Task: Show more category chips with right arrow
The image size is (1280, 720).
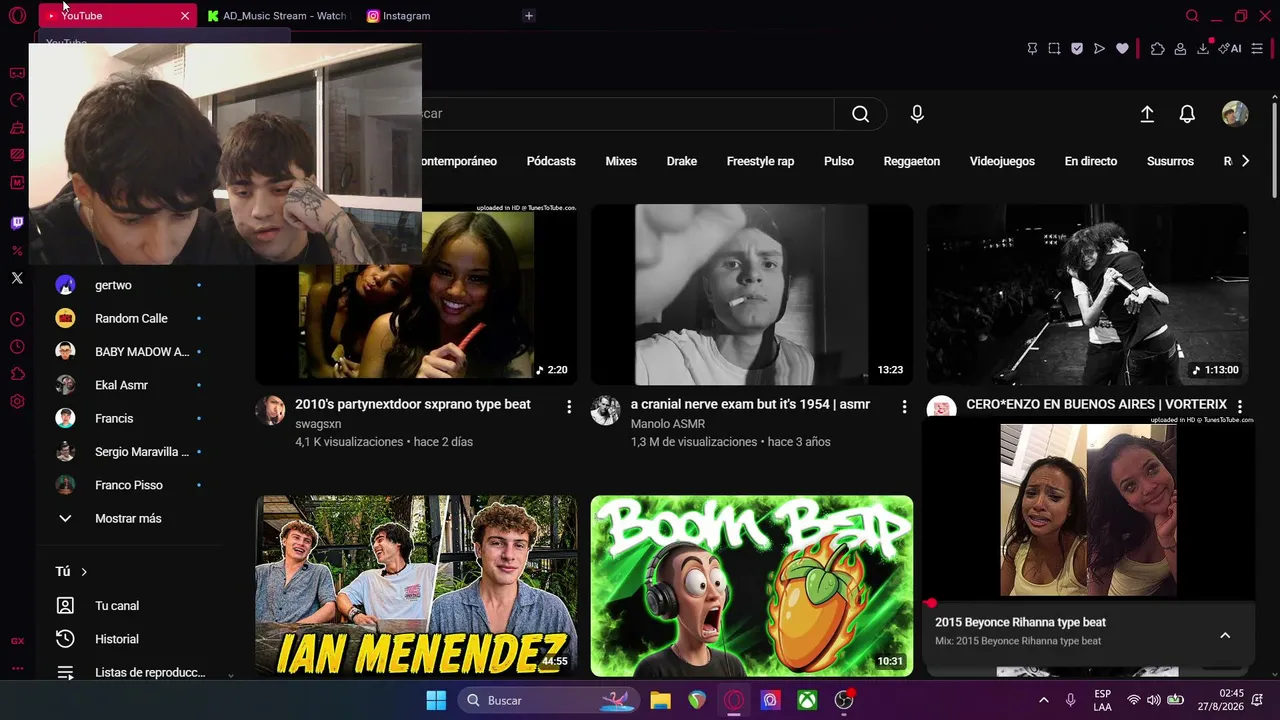Action: 1245,161
